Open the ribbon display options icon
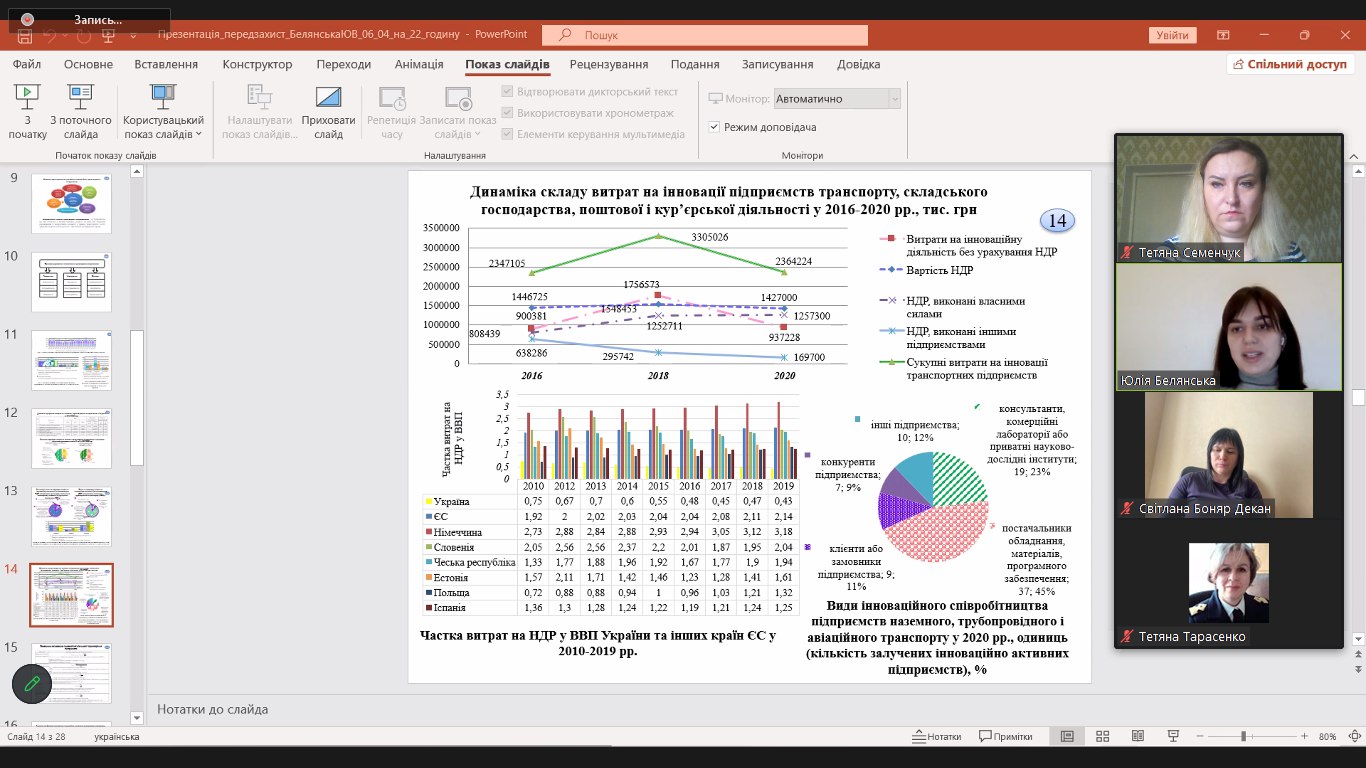 [x=1223, y=35]
